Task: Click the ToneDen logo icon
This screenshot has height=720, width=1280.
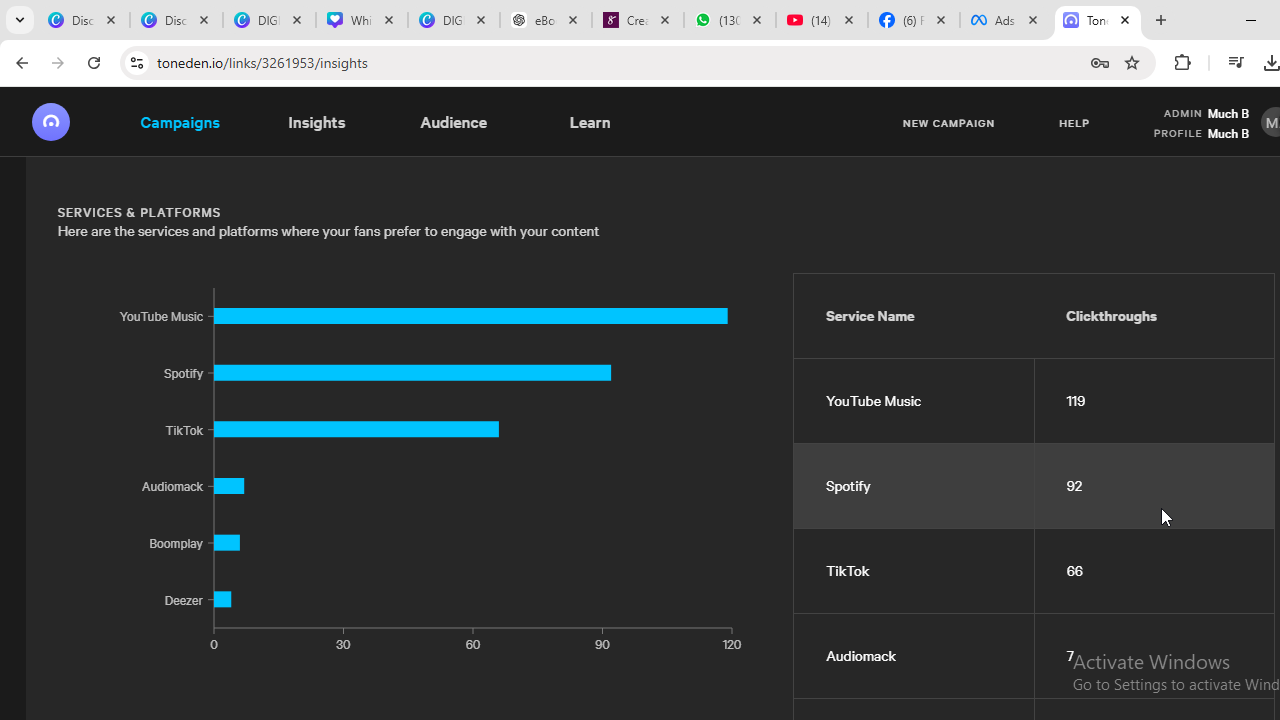Action: (51, 122)
